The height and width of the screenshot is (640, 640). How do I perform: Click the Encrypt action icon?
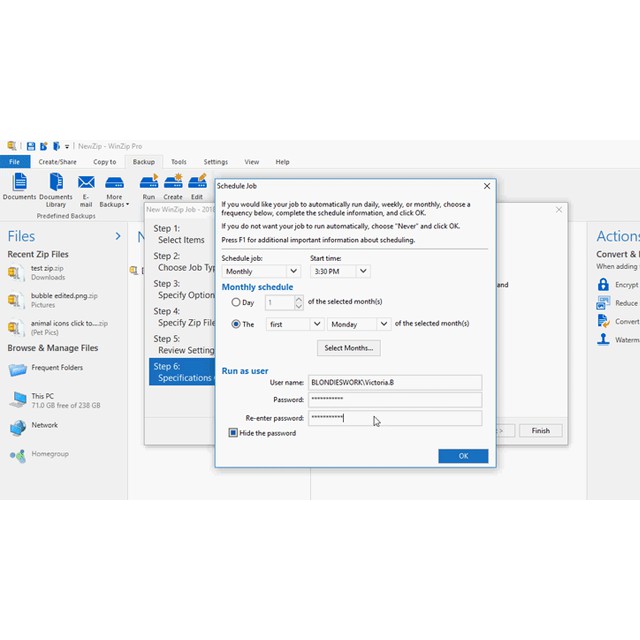(x=603, y=285)
